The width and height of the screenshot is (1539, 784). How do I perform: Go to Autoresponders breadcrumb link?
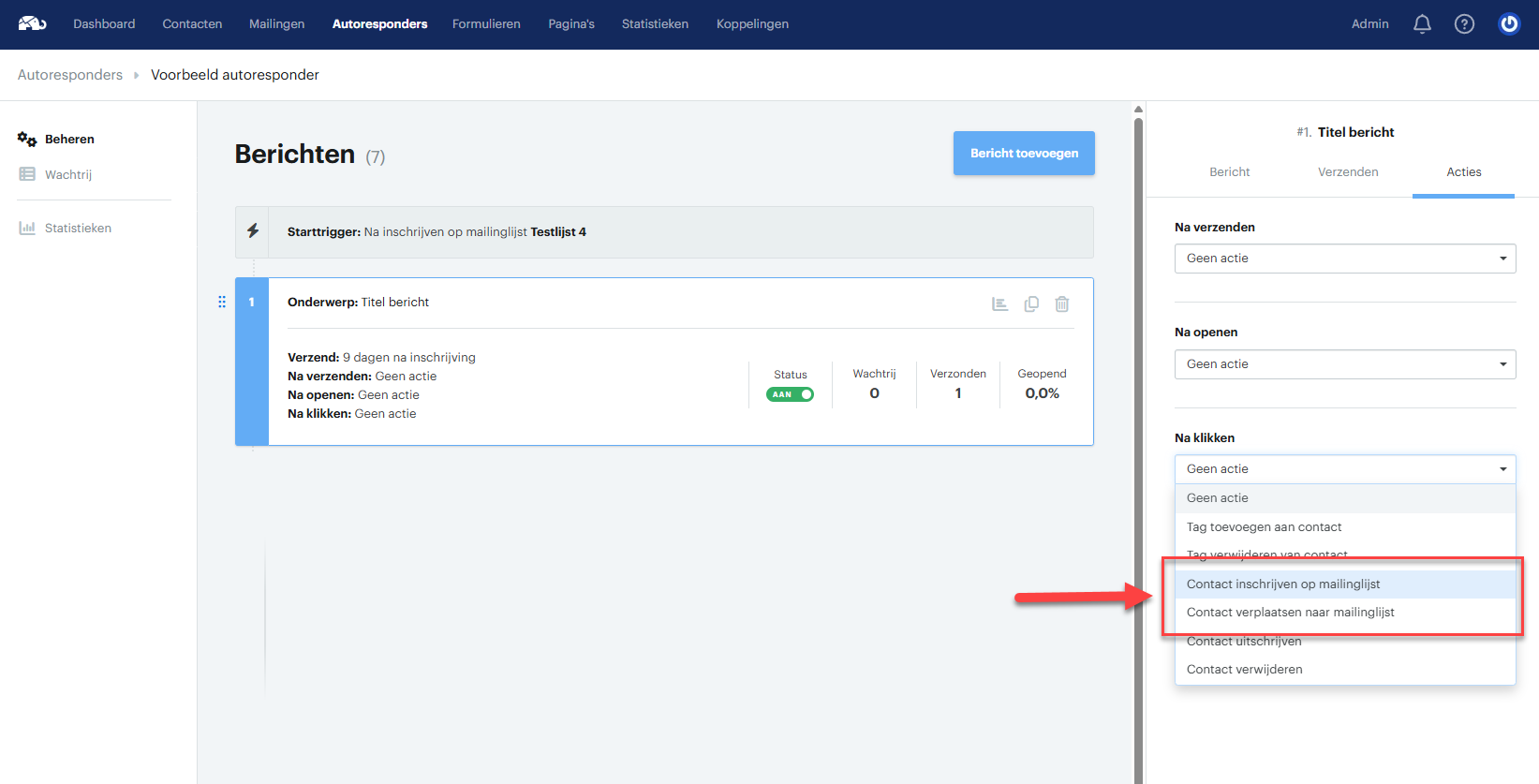pos(70,75)
